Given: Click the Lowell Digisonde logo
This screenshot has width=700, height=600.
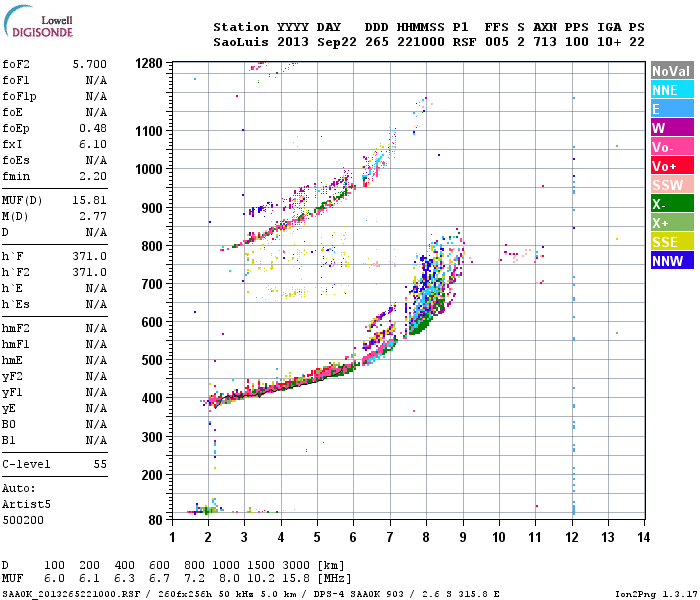Looking at the screenshot, I should click(x=38, y=22).
